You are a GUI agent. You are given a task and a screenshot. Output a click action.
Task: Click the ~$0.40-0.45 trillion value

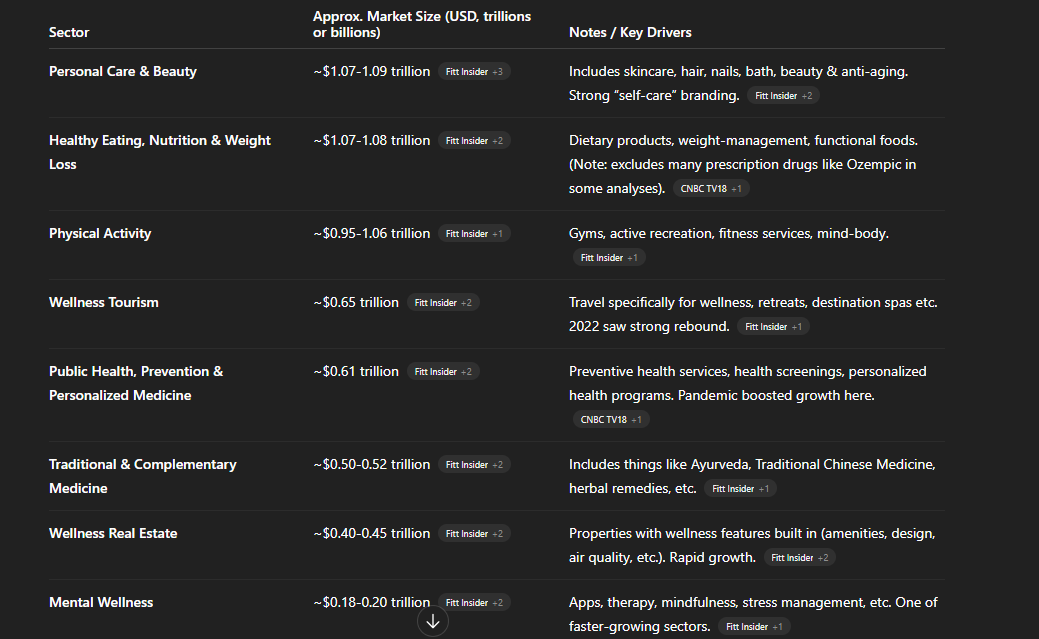pos(372,533)
